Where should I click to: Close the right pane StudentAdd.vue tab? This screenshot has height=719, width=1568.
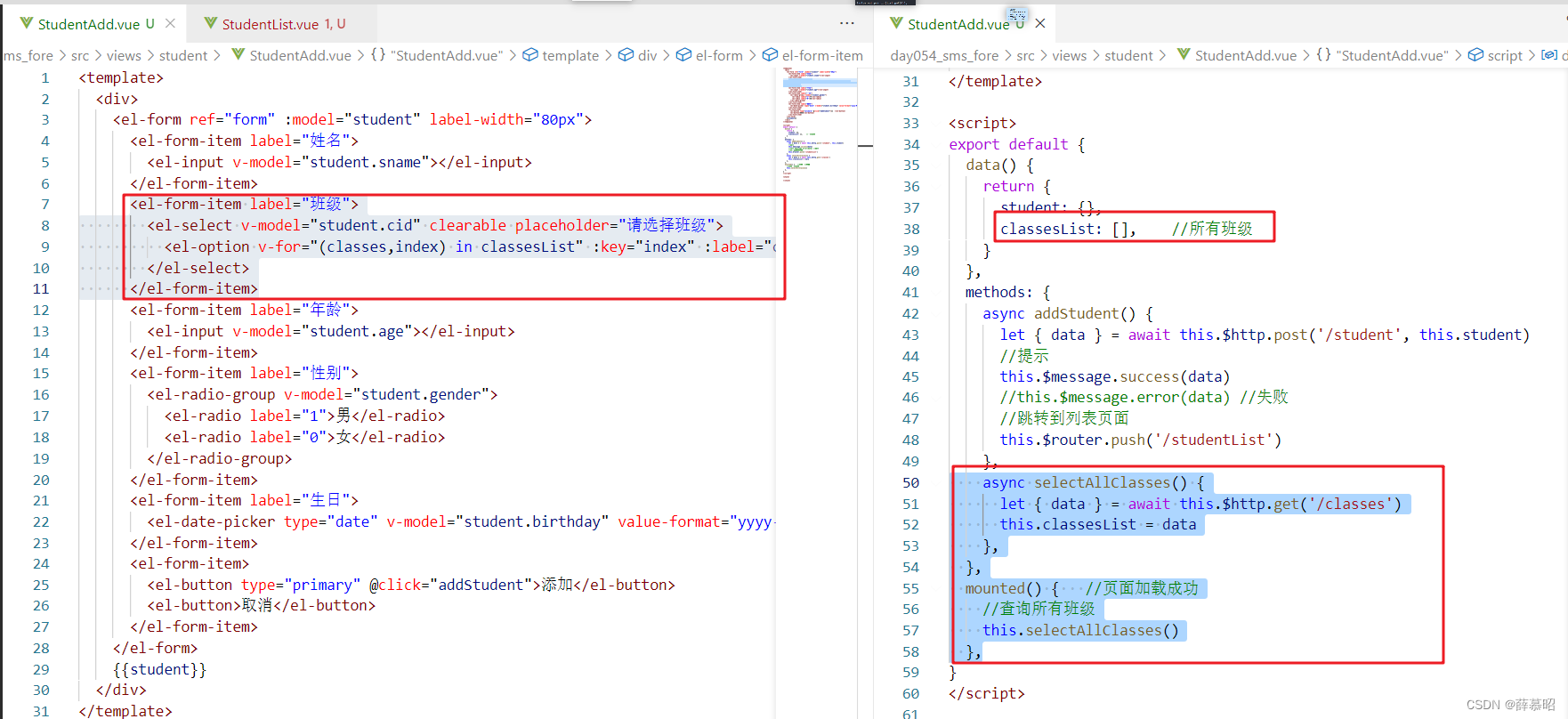pyautogui.click(x=1040, y=23)
